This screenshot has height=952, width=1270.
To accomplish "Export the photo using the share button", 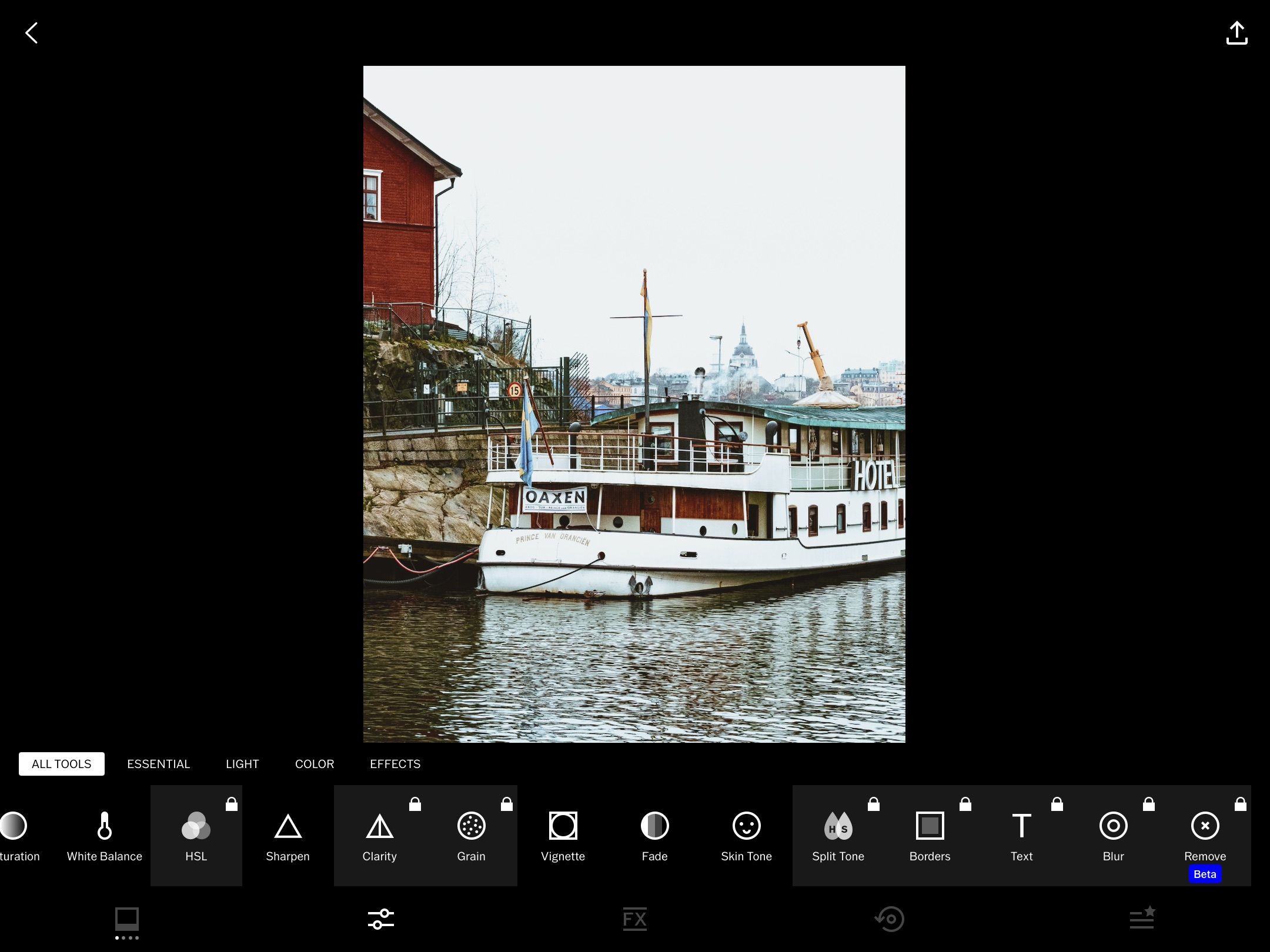I will tap(1237, 33).
